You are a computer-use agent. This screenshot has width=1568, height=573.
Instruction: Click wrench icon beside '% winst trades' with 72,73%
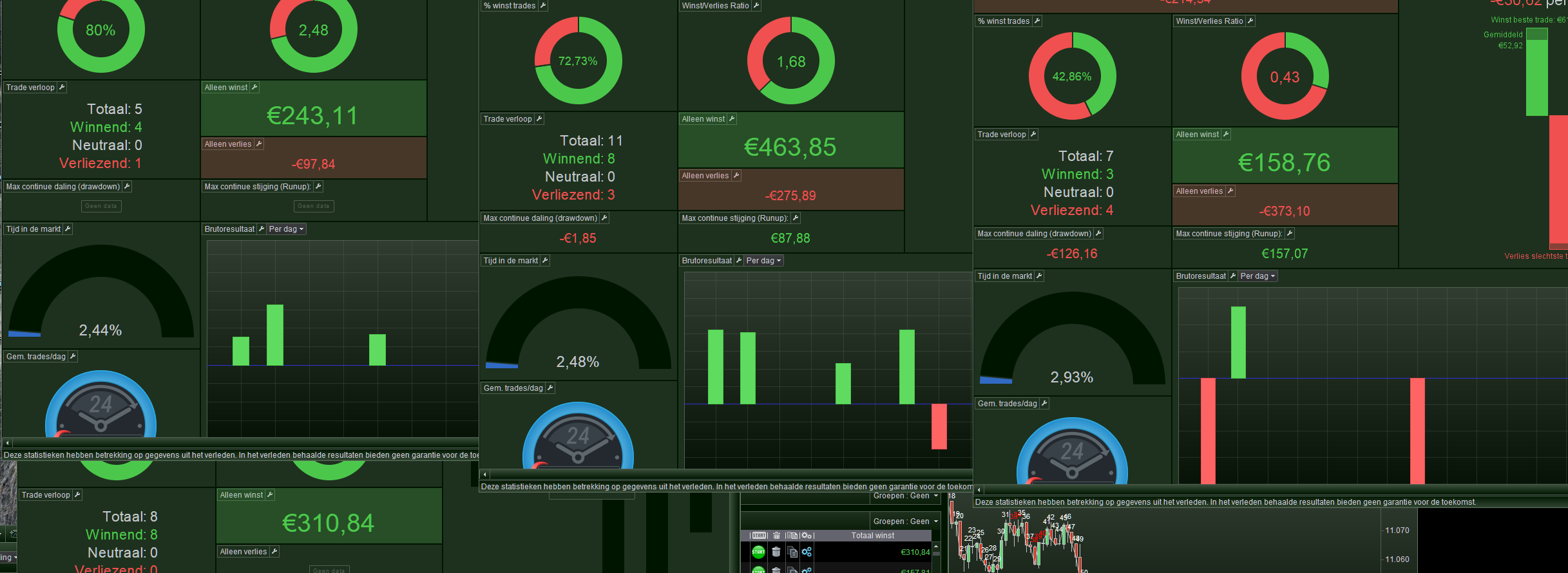543,5
